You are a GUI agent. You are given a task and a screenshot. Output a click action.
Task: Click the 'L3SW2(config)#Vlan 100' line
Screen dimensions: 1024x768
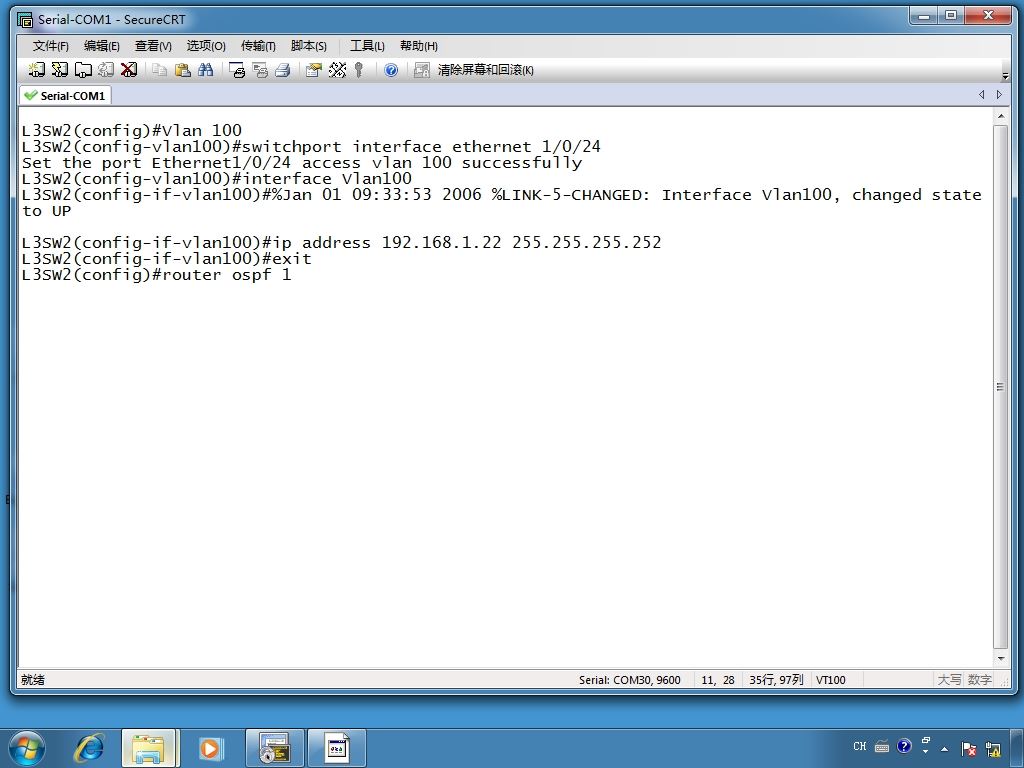132,131
